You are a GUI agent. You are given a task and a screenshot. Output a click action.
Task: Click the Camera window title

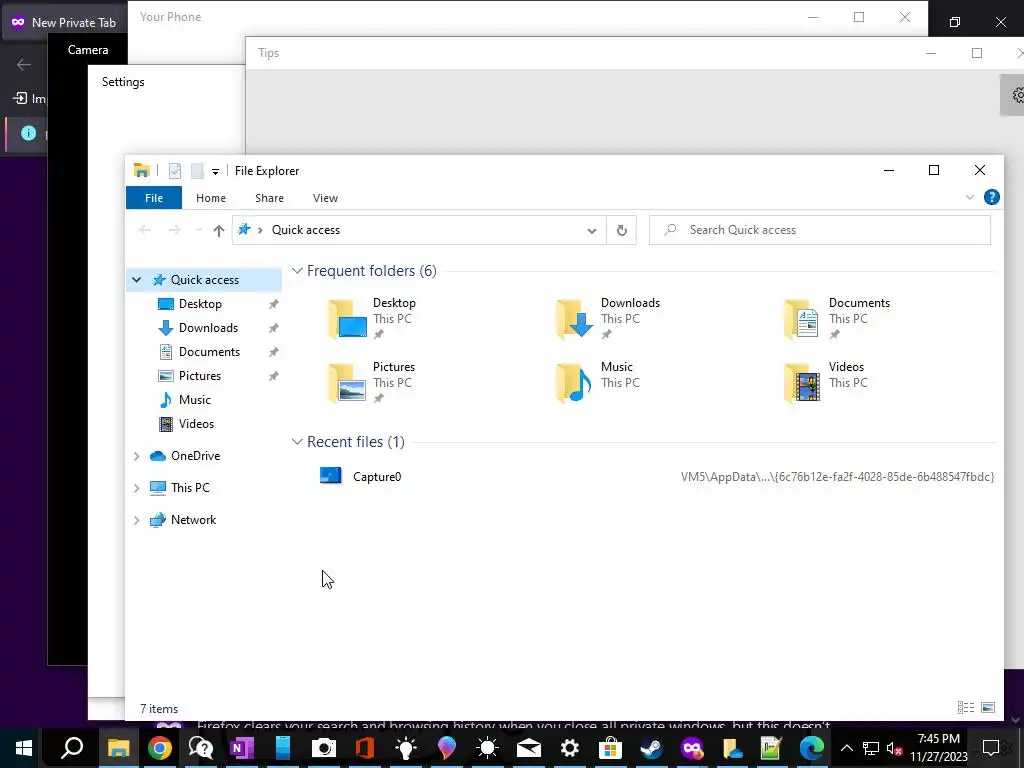(88, 50)
